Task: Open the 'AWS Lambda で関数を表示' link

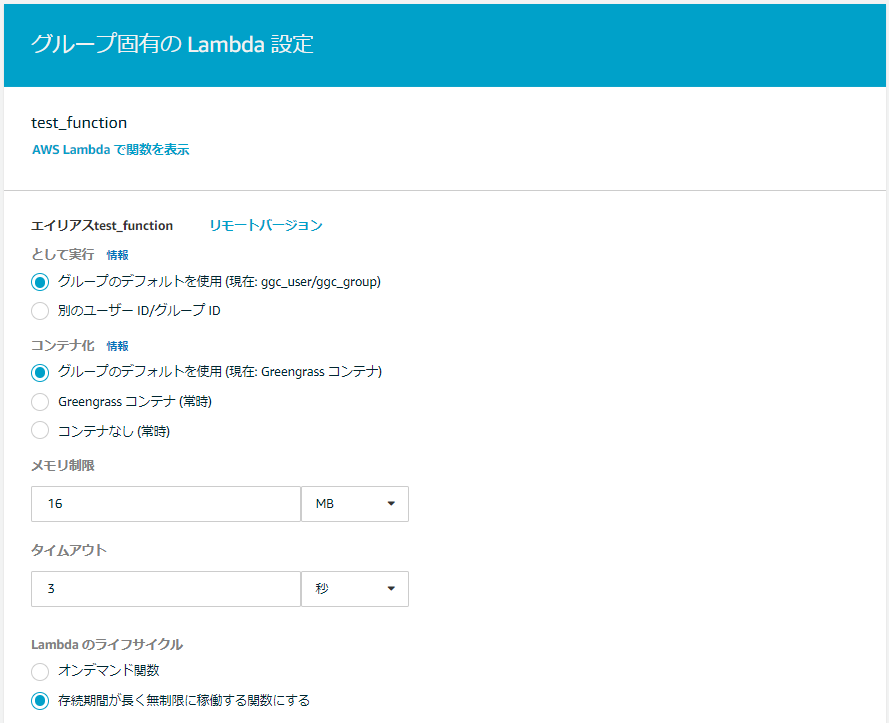Action: click(x=111, y=150)
